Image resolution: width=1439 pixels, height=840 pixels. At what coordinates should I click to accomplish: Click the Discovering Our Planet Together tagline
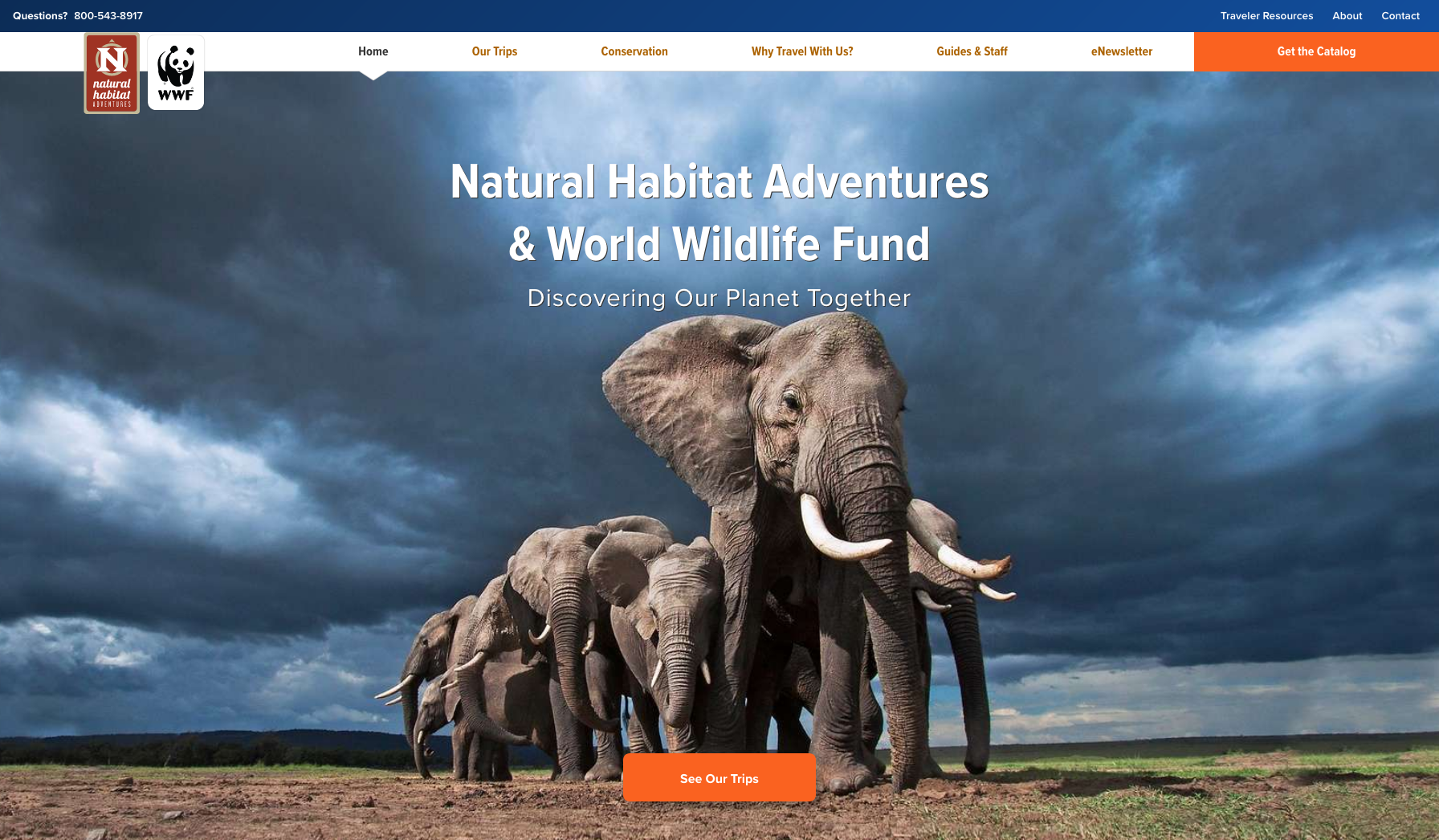tap(719, 298)
